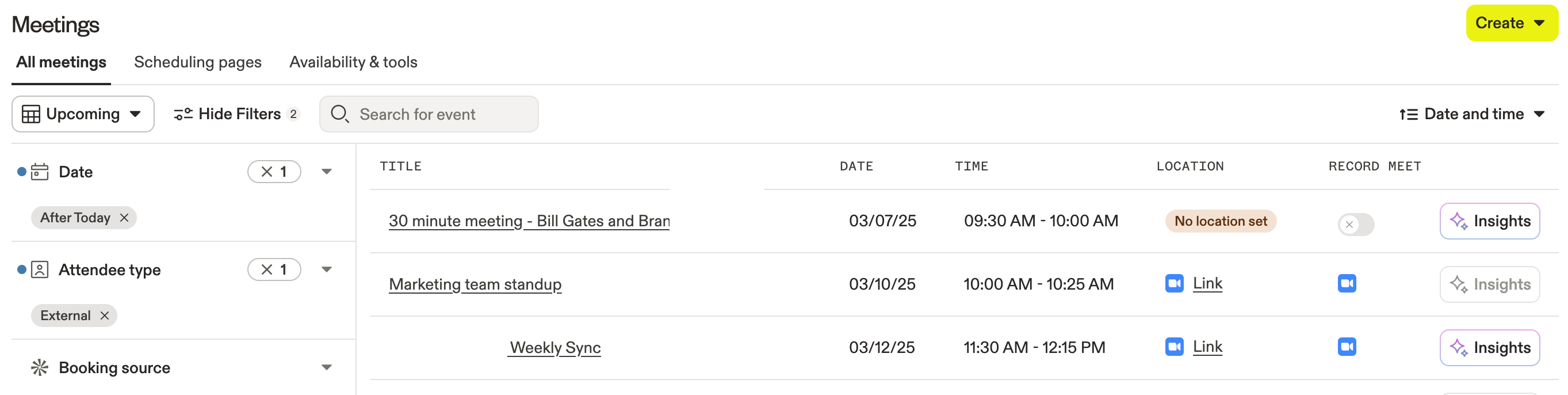
Task: Click the Booking source asterisk icon
Action: pyautogui.click(x=40, y=367)
